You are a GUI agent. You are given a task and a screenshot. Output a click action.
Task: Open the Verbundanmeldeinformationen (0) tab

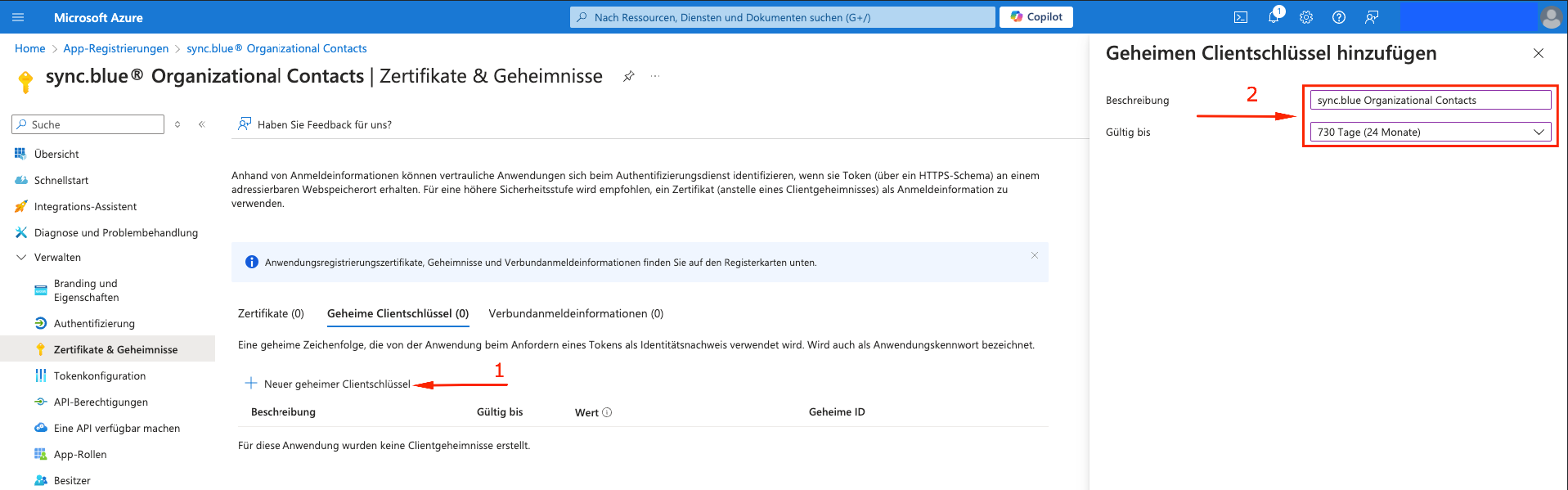(576, 313)
